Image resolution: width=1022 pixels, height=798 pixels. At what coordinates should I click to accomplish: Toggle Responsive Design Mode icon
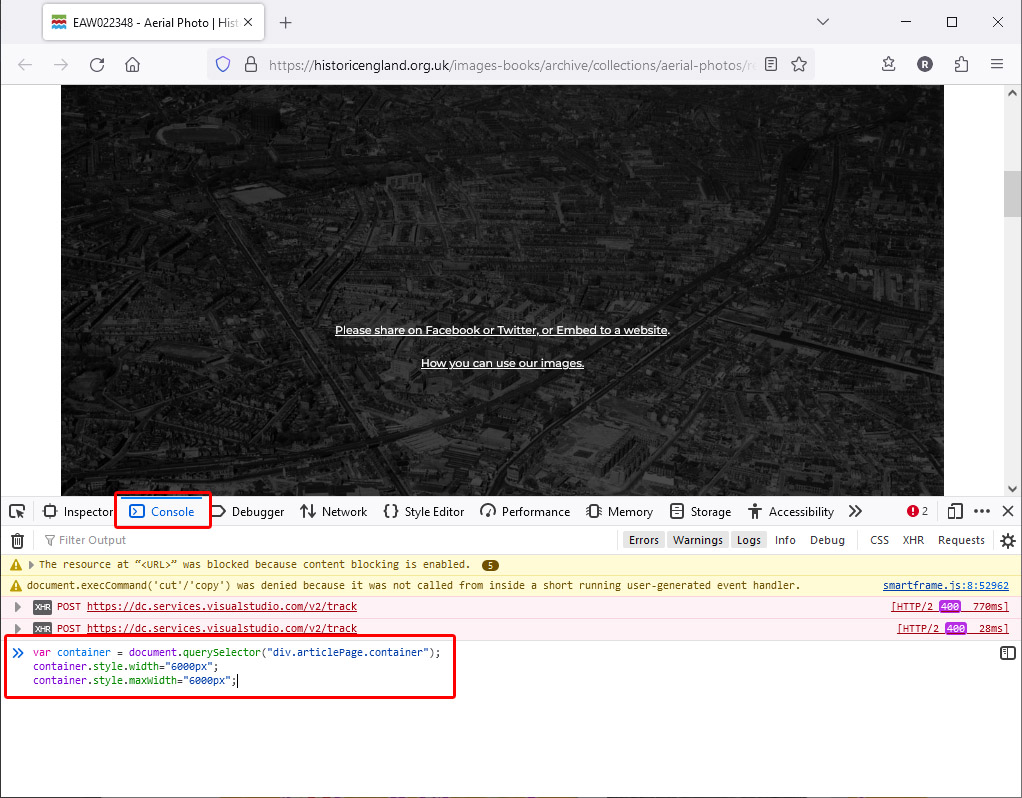(x=955, y=511)
